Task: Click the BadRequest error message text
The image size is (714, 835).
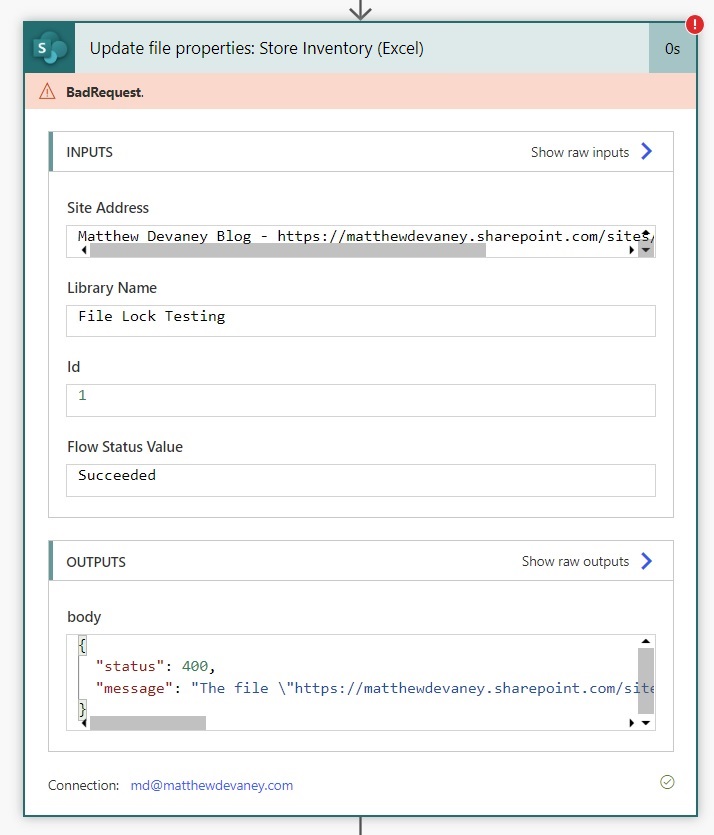Action: (x=105, y=92)
